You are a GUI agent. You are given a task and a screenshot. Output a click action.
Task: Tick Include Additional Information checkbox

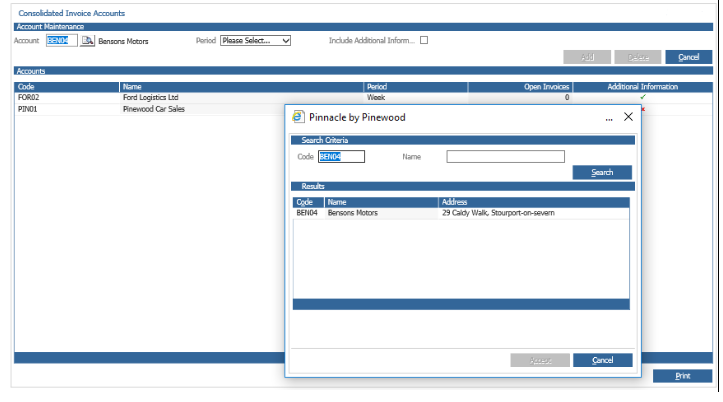(424, 41)
